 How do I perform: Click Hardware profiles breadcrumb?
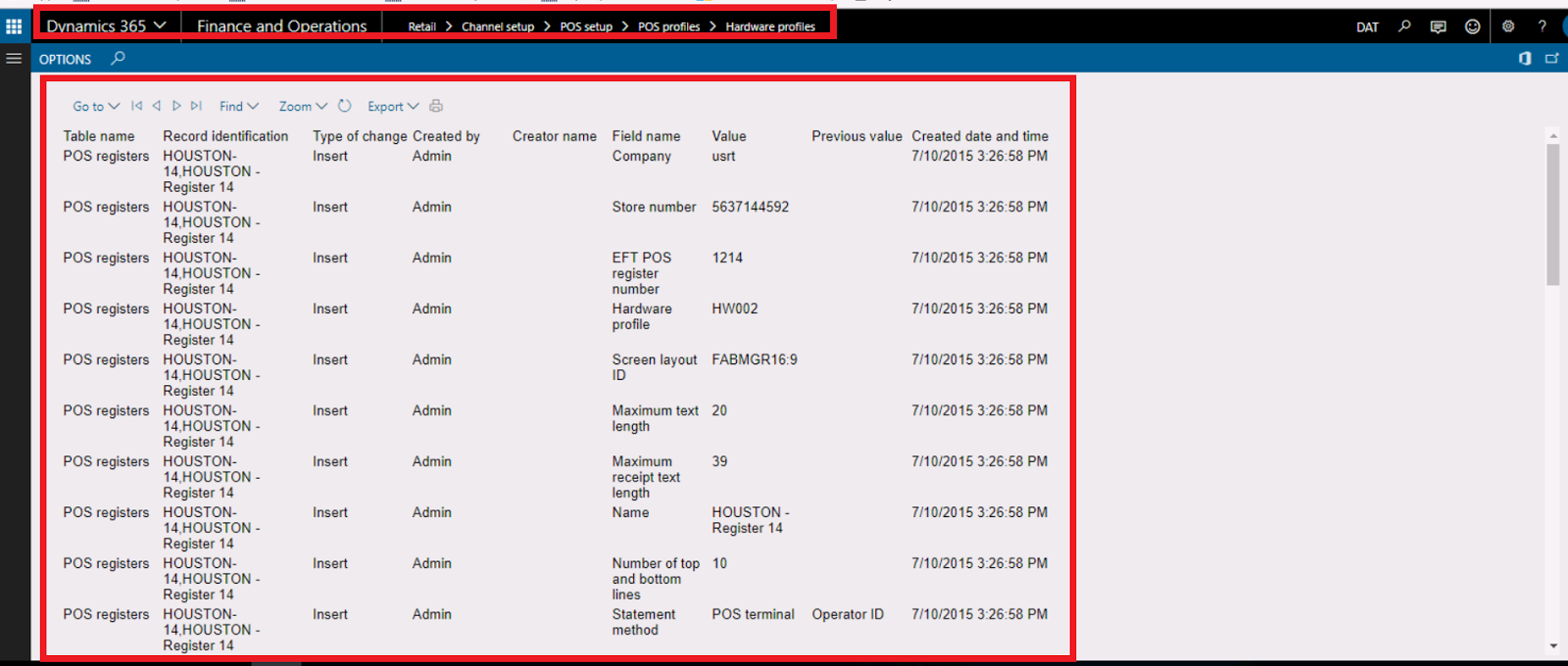(x=770, y=26)
